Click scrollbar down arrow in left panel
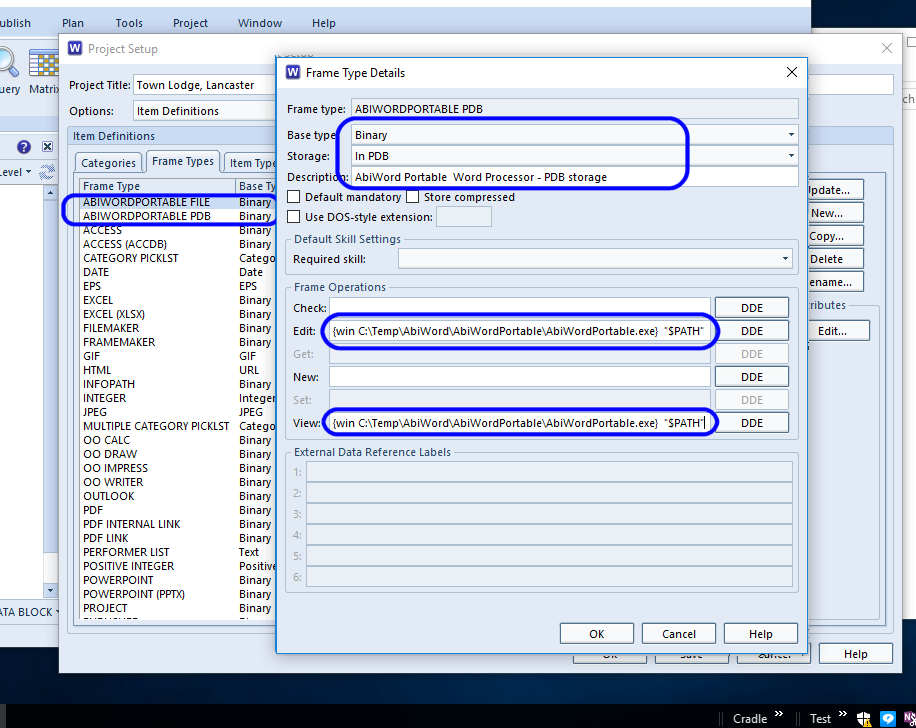Image resolution: width=916 pixels, height=728 pixels. (x=50, y=590)
